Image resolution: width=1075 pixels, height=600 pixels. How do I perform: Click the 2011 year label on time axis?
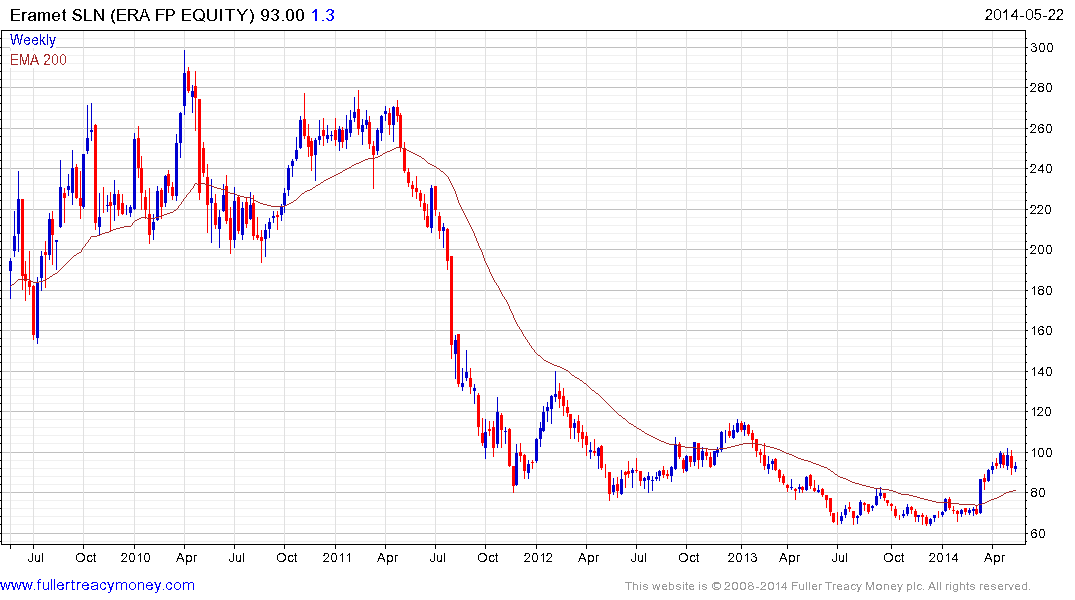click(337, 557)
